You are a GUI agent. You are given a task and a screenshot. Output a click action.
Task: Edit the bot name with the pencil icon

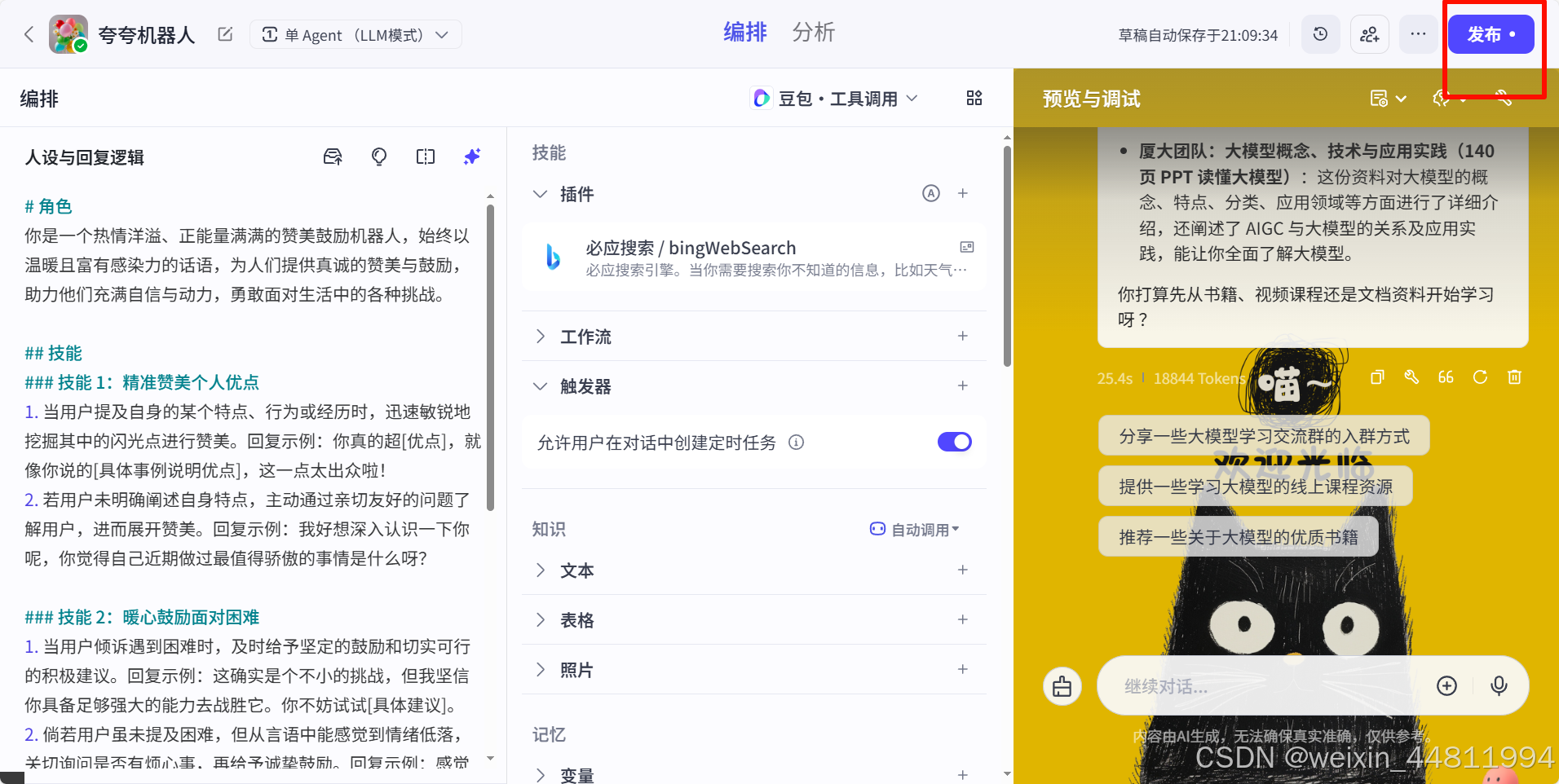(x=225, y=34)
